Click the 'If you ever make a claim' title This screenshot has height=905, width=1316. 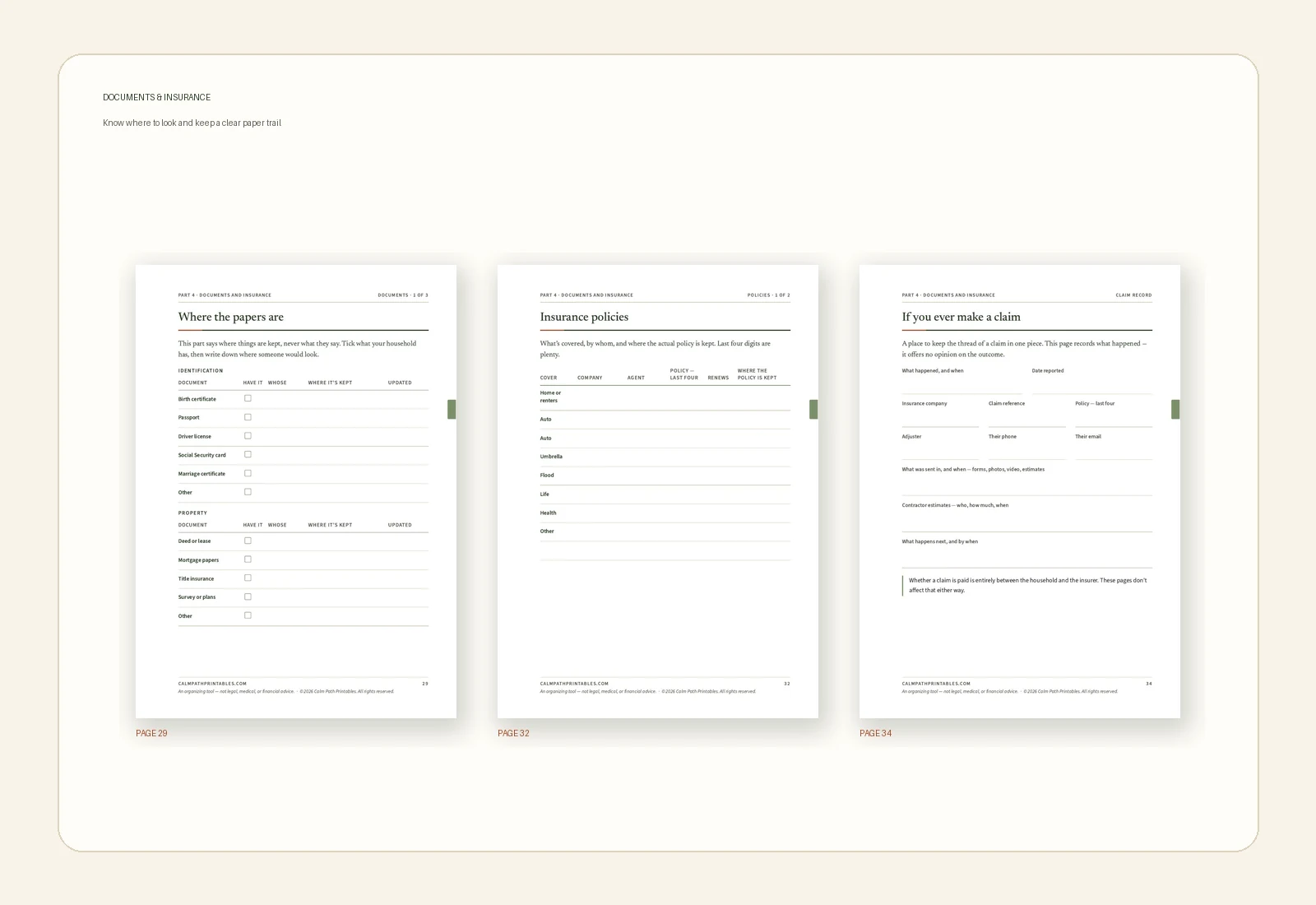961,317
